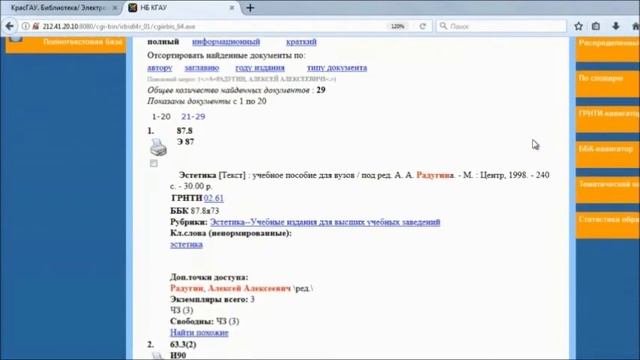Image resolution: width=640 pixels, height=360 pixels.
Task: Click the bookmark star icon
Action: 578,26
